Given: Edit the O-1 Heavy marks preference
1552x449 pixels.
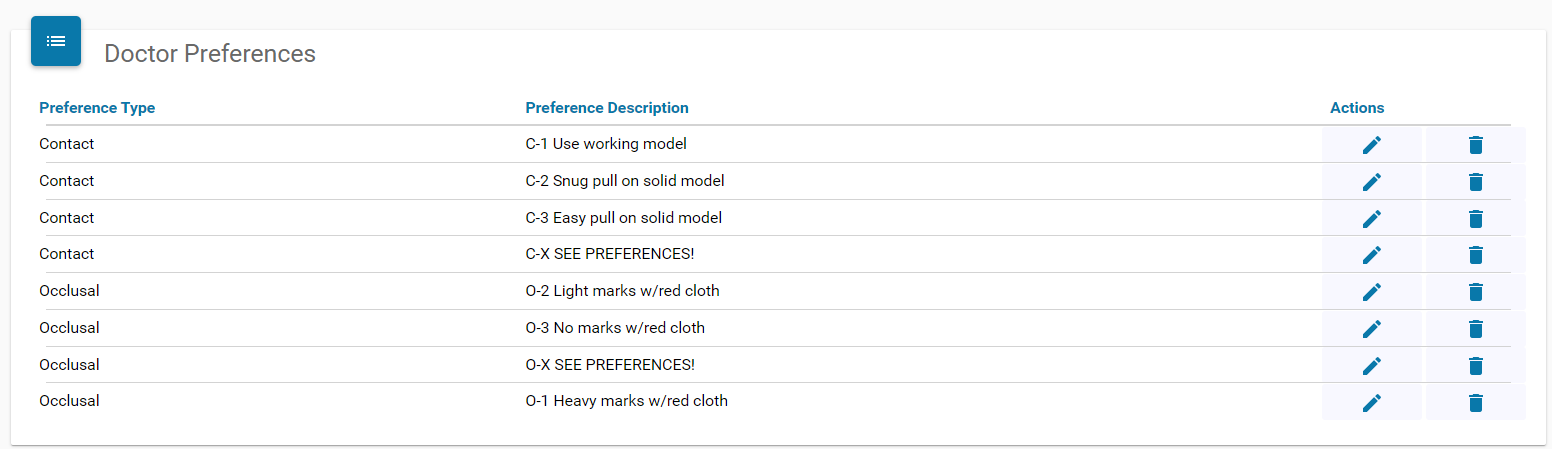Looking at the screenshot, I should pyautogui.click(x=1372, y=402).
